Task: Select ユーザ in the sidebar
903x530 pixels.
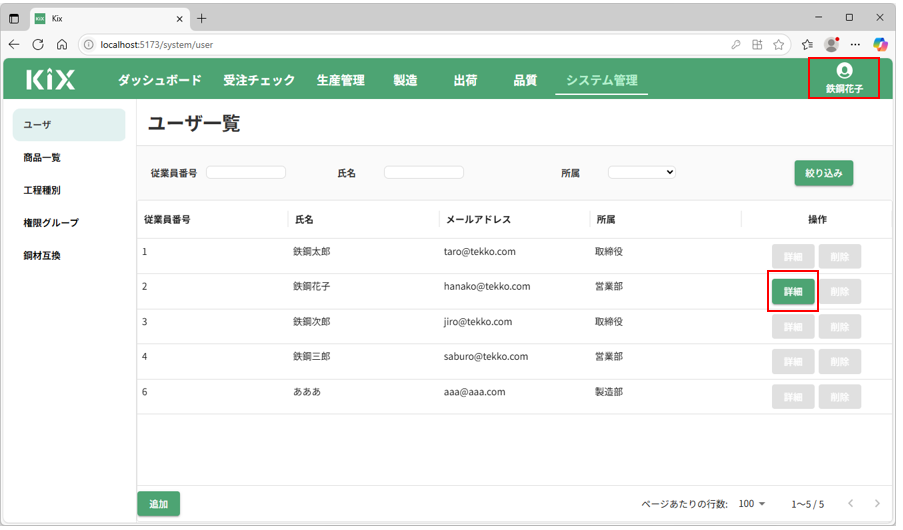Action: coord(69,124)
